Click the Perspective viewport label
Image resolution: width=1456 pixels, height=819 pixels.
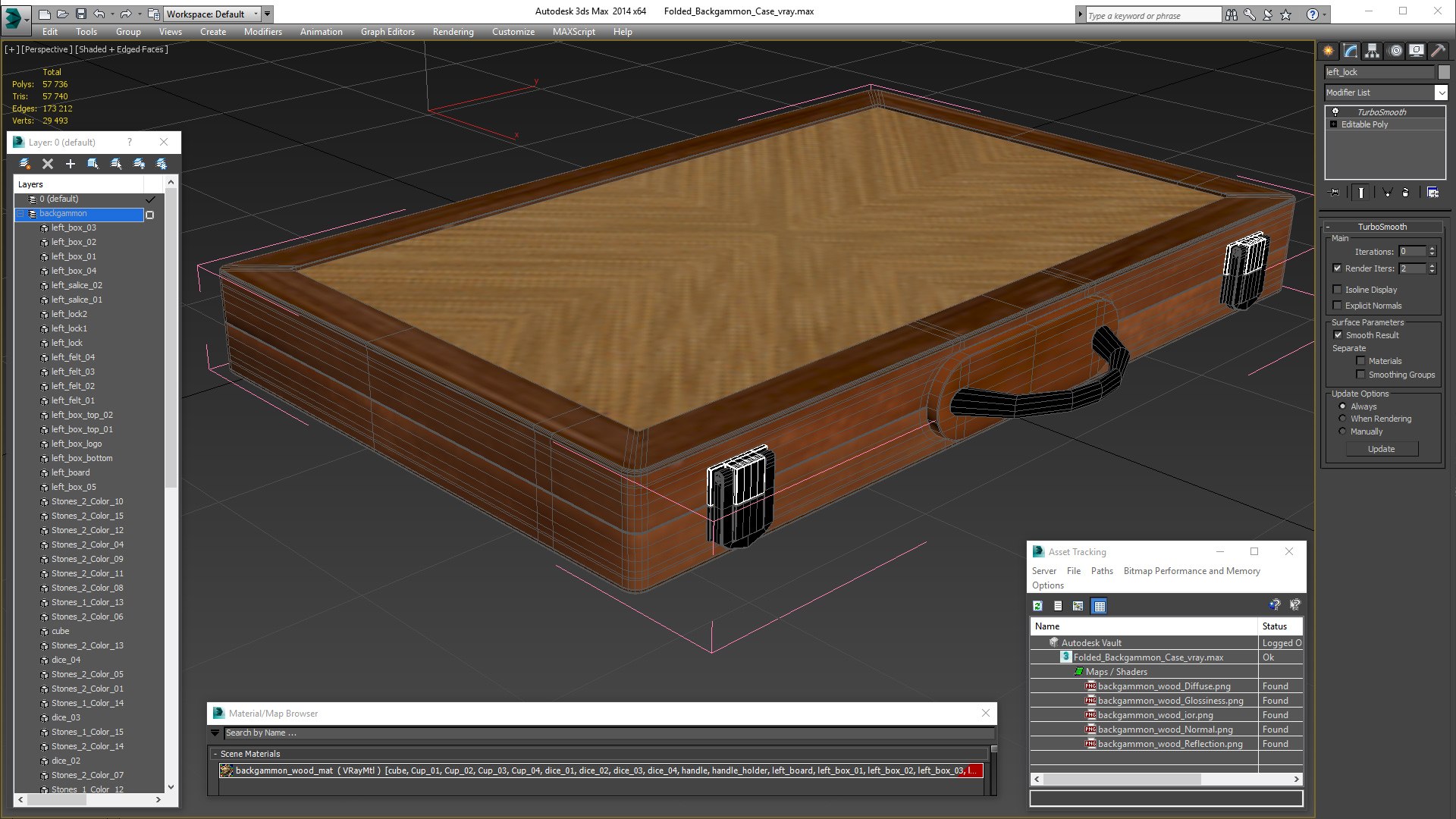pyautogui.click(x=47, y=49)
